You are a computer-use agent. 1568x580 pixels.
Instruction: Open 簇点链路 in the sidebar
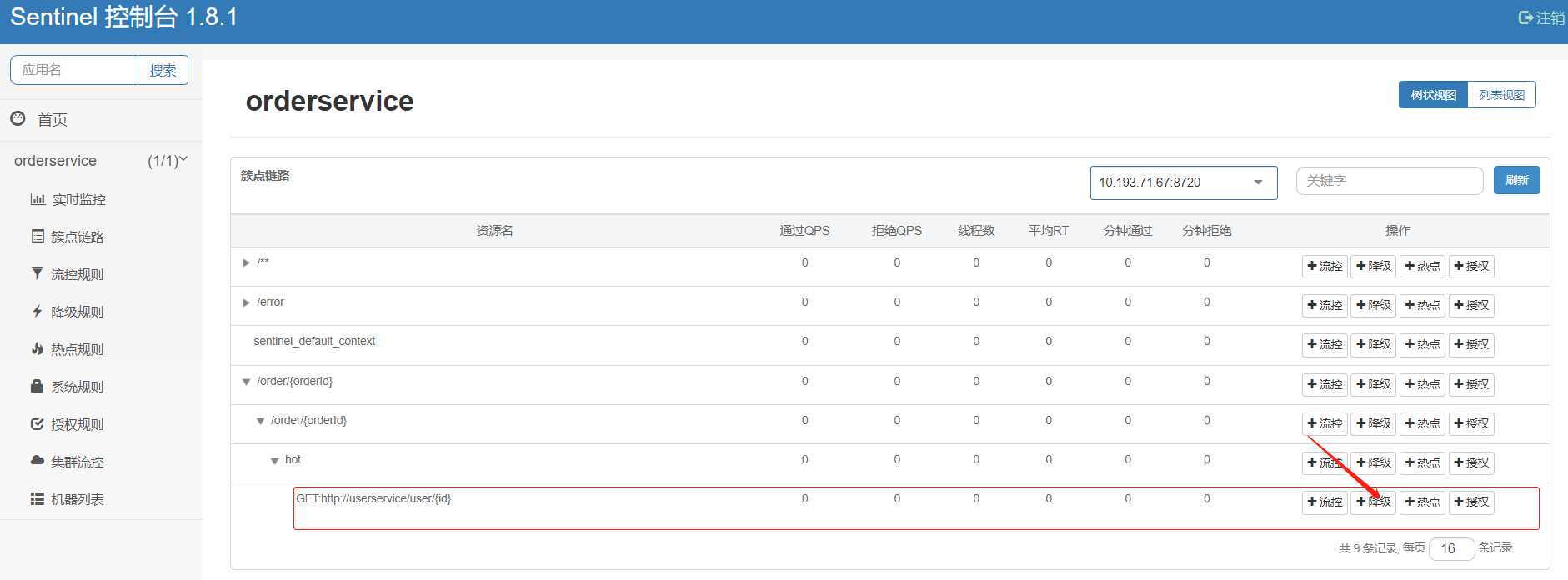click(x=78, y=237)
